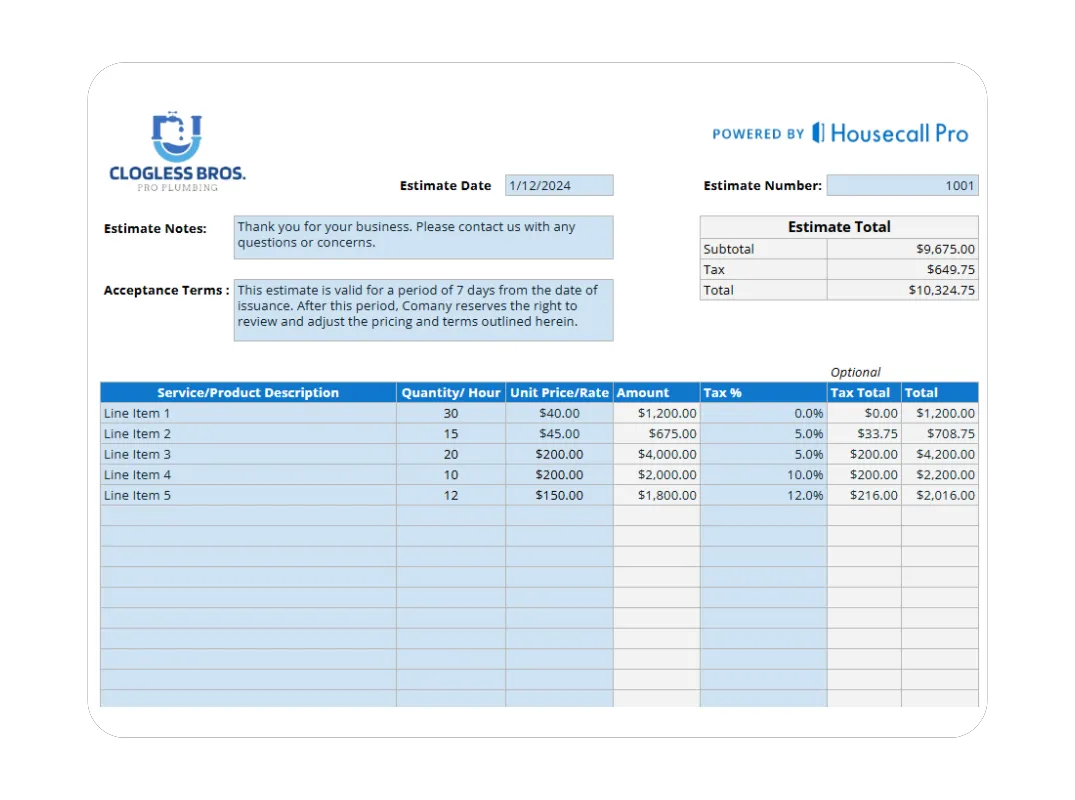The image size is (1075, 800).
Task: Select the Optional label above Tax Total
Action: click(855, 371)
